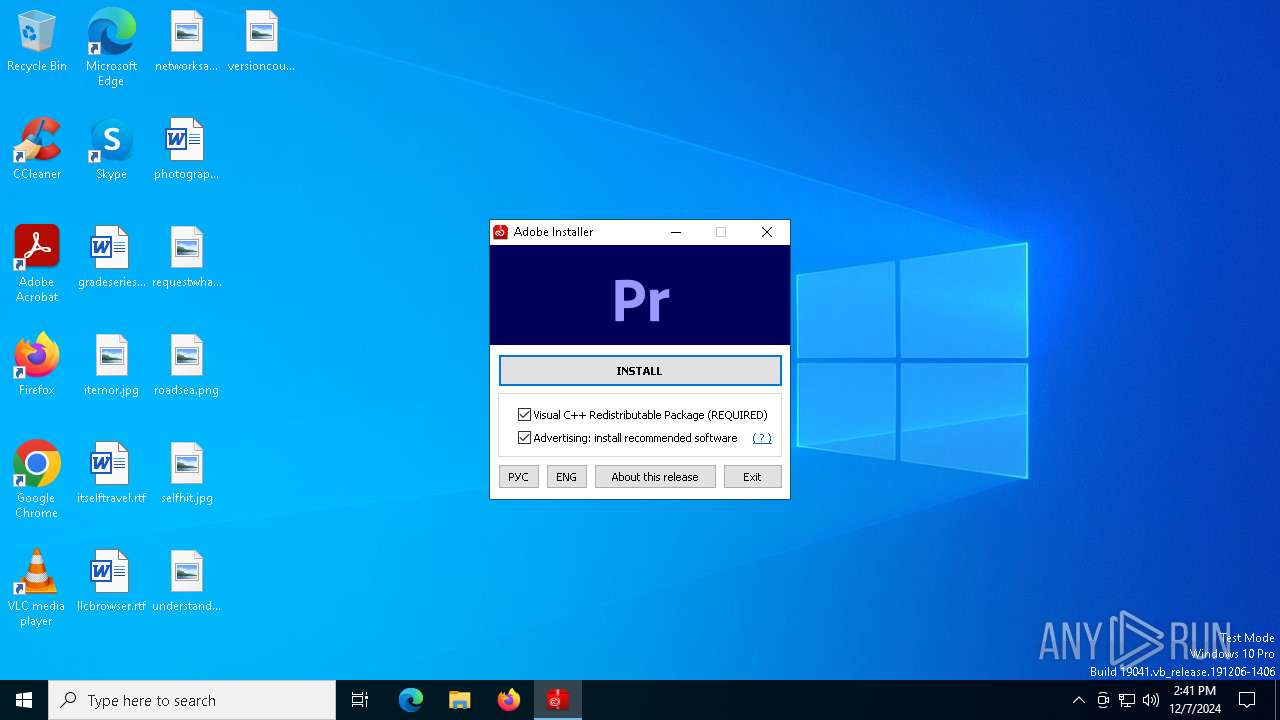
Task: Click the Exit button
Action: point(752,477)
